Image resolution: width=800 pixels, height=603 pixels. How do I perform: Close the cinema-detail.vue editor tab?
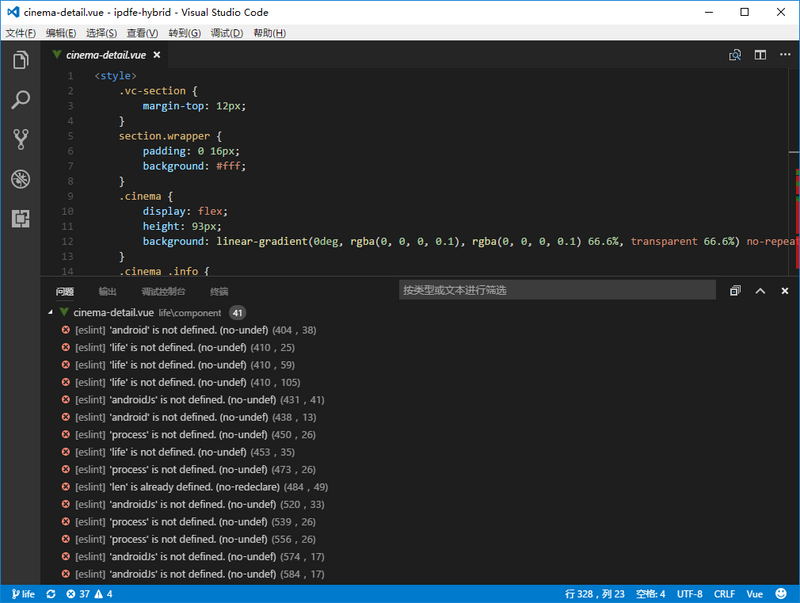point(157,55)
